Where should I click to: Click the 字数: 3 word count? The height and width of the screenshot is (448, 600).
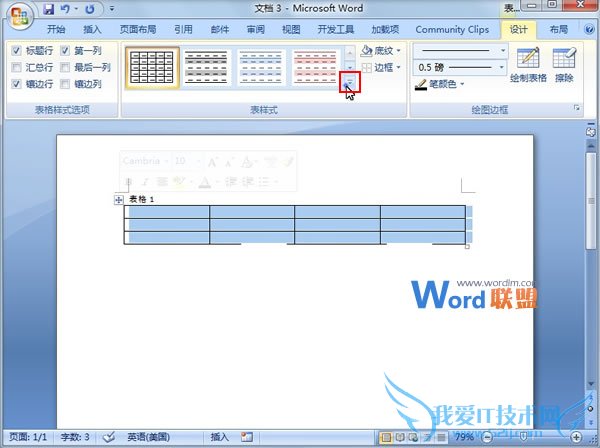point(75,437)
